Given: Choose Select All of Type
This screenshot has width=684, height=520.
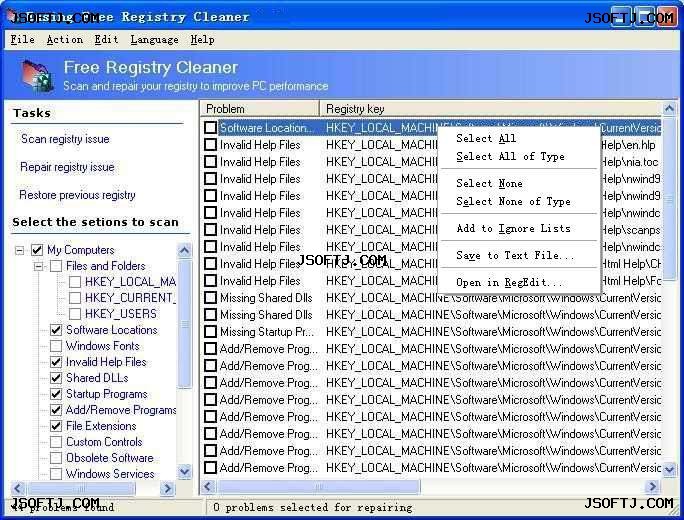Looking at the screenshot, I should (x=510, y=156).
